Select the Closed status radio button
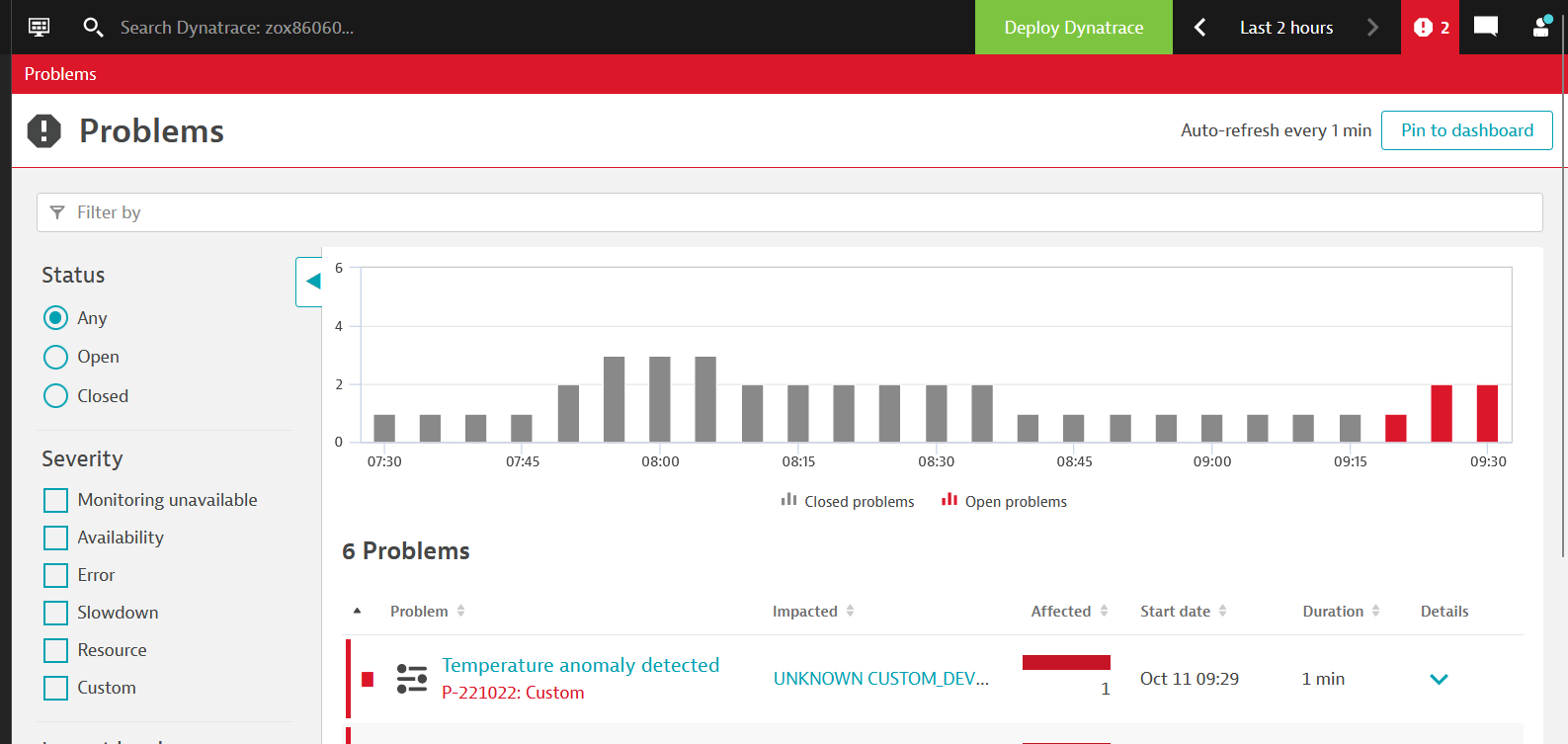The width and height of the screenshot is (1568, 744). tap(56, 396)
